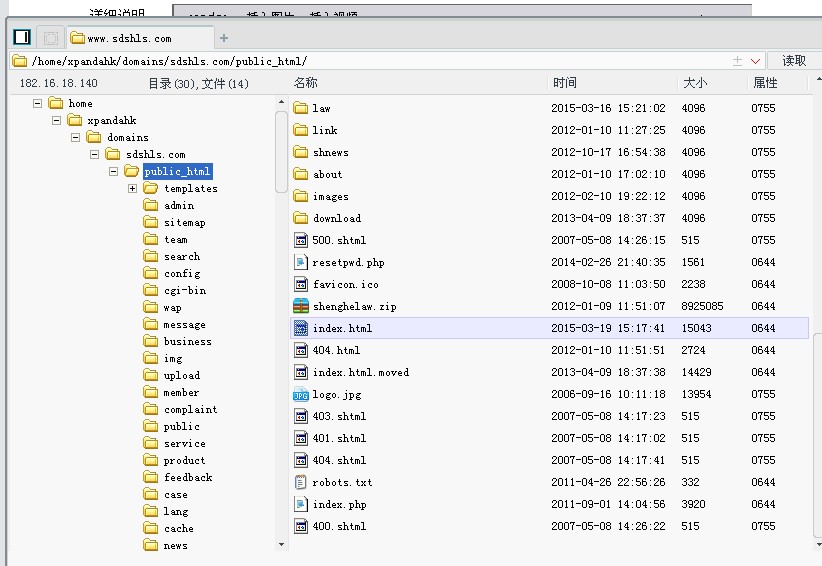Select the 401.shtml file name
This screenshot has width=822, height=566.
click(x=339, y=438)
